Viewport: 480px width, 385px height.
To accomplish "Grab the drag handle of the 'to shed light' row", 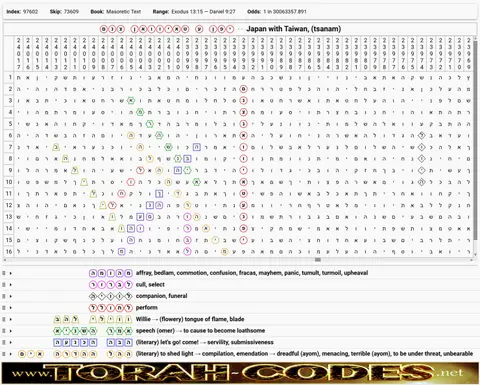I will click(4, 354).
